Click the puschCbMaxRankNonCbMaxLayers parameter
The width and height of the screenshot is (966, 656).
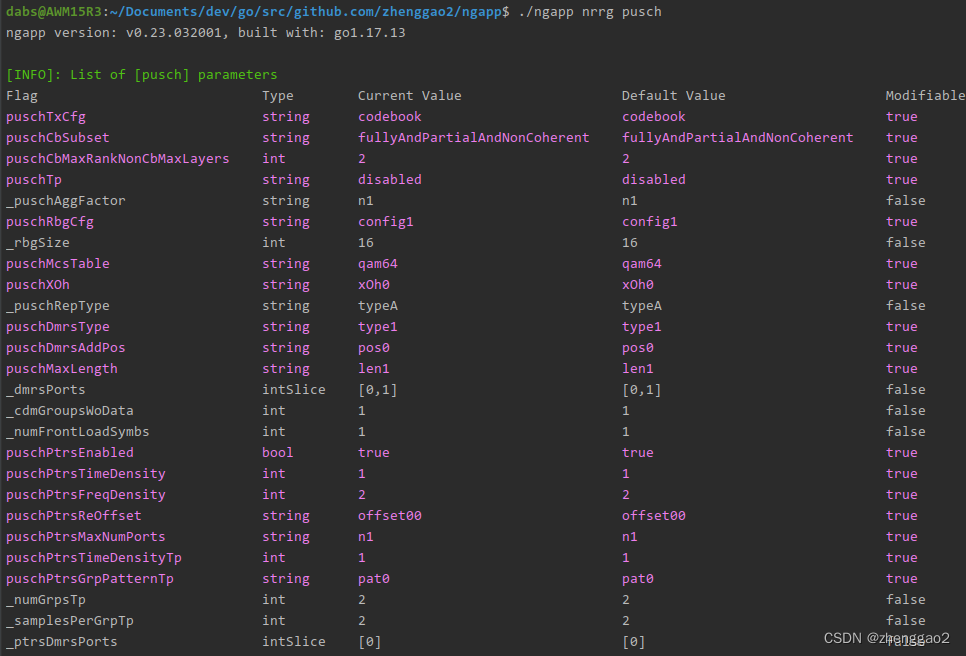[x=117, y=159]
